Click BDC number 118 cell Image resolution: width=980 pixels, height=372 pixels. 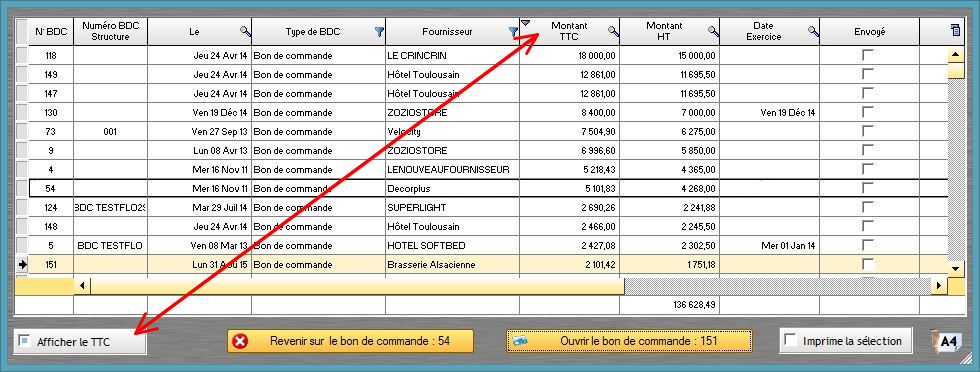pyautogui.click(x=51, y=56)
